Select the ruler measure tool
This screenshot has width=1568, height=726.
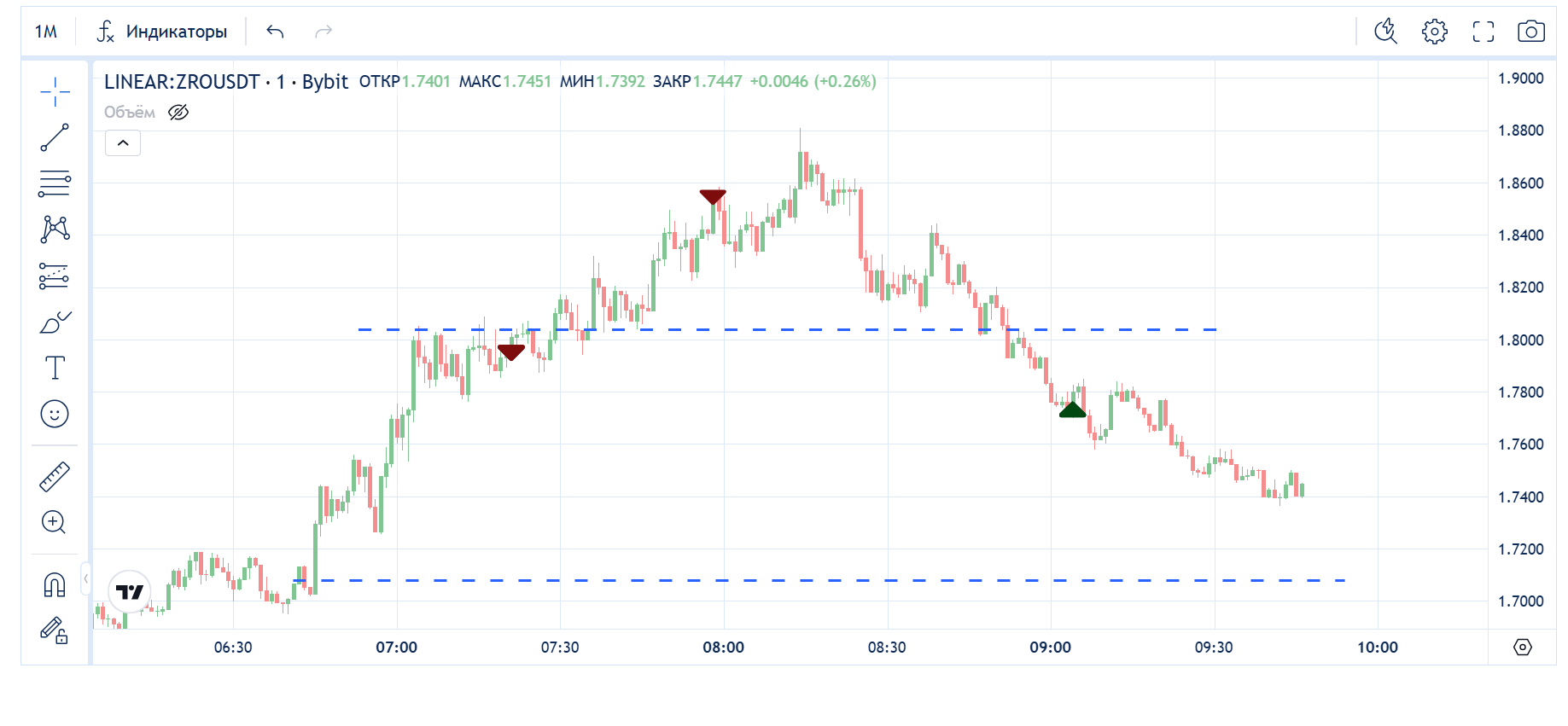pyautogui.click(x=55, y=477)
